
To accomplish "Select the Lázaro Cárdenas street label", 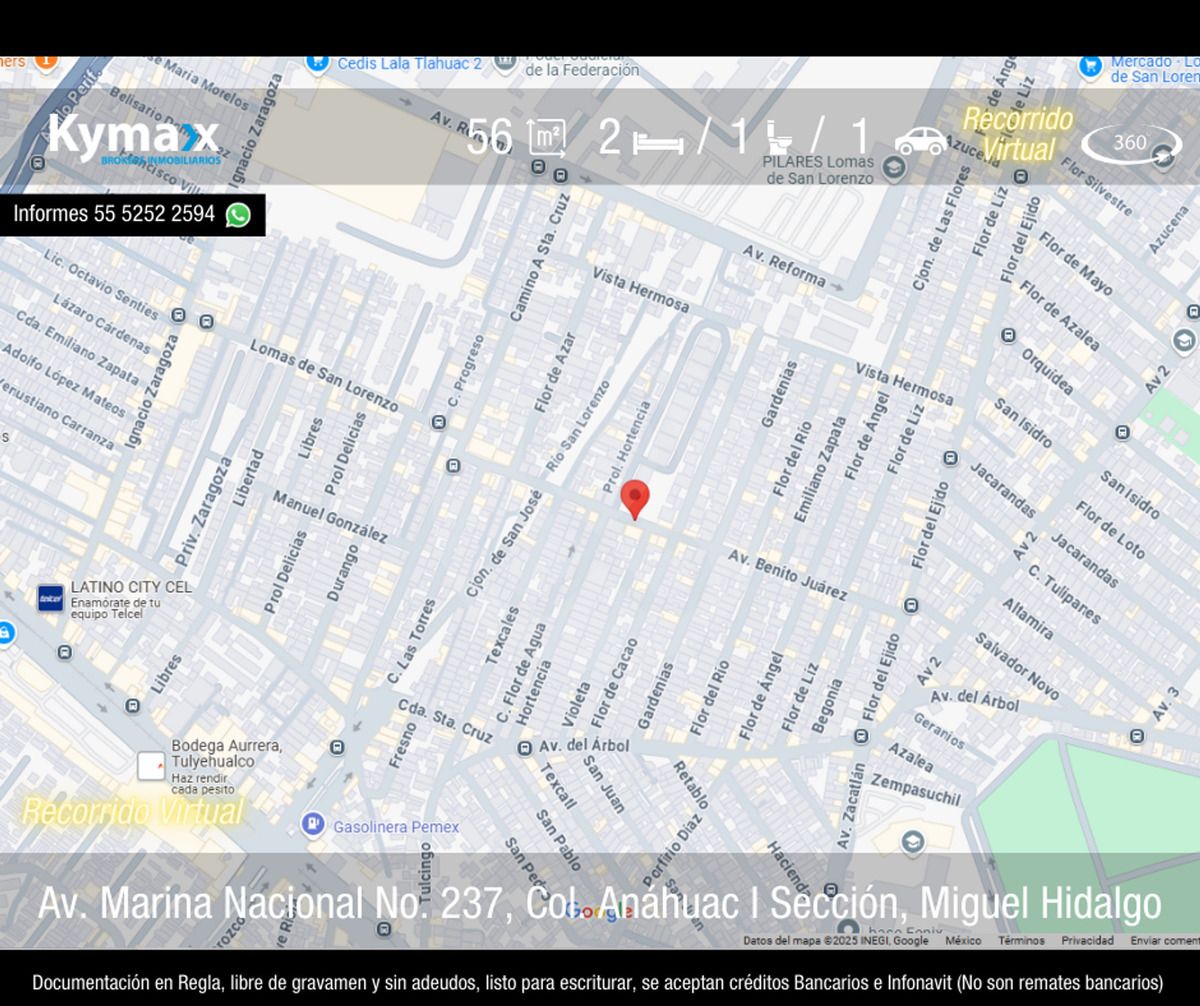I will coord(101,323).
